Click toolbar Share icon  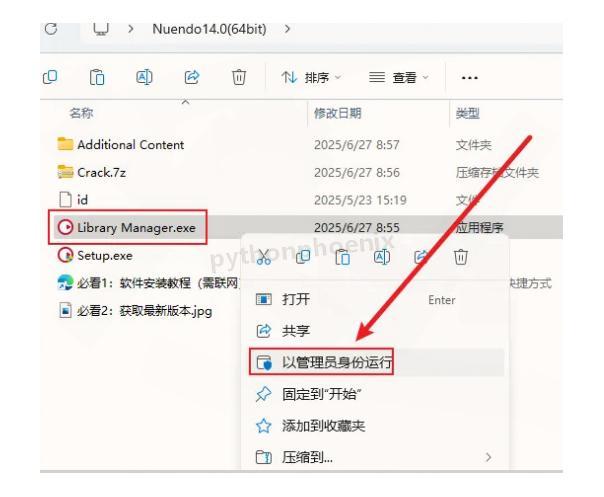coord(192,77)
